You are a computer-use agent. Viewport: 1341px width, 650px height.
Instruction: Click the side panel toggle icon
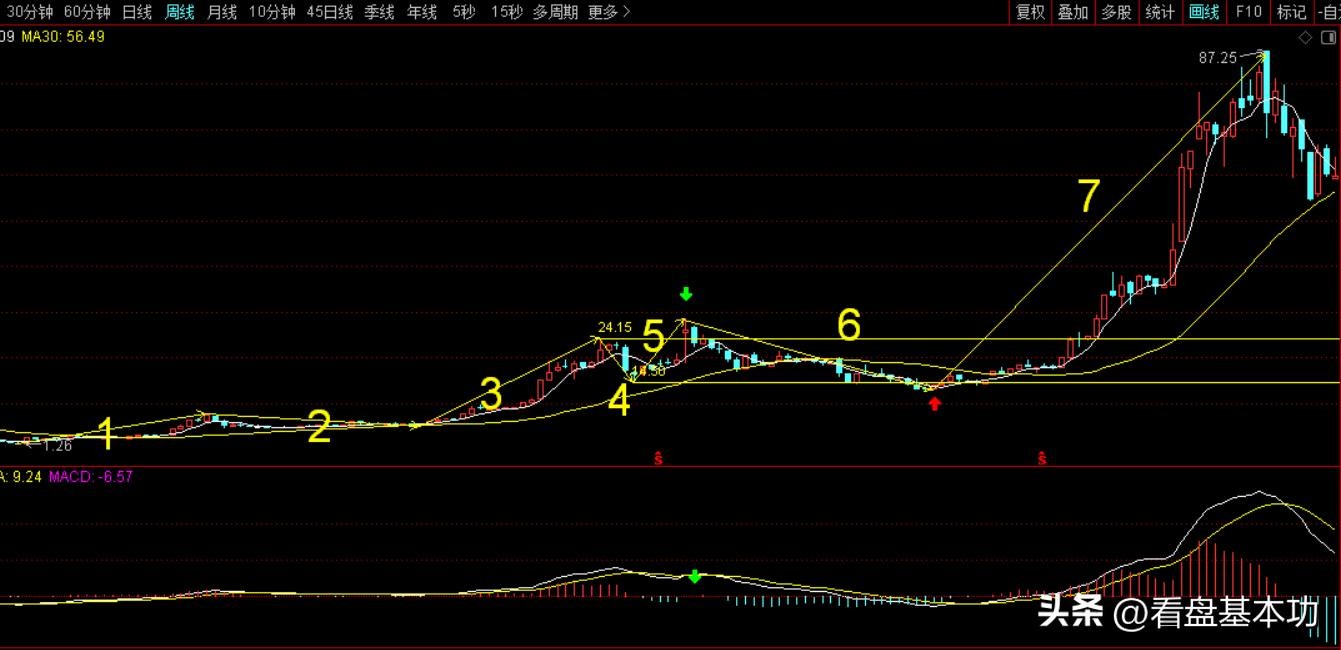(1326, 38)
